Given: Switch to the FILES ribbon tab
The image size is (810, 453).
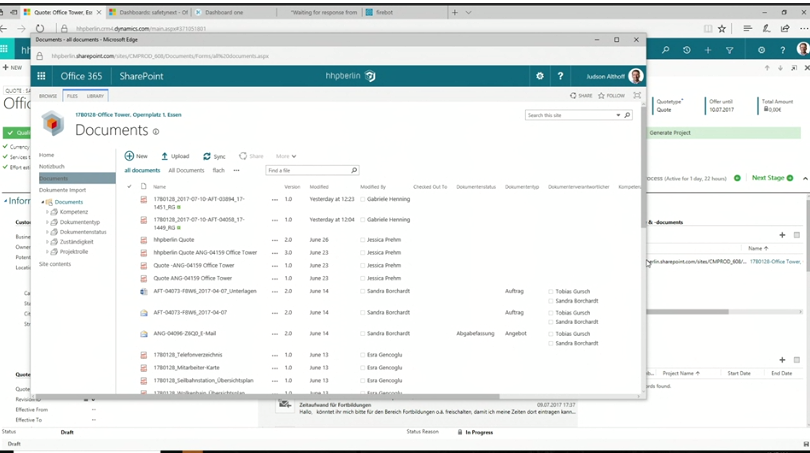Looking at the screenshot, I should pyautogui.click(x=72, y=96).
